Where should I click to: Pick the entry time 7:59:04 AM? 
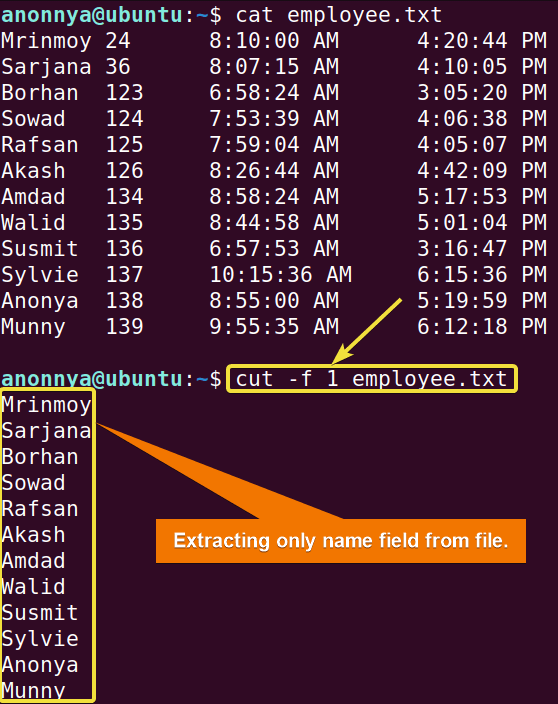(x=274, y=145)
